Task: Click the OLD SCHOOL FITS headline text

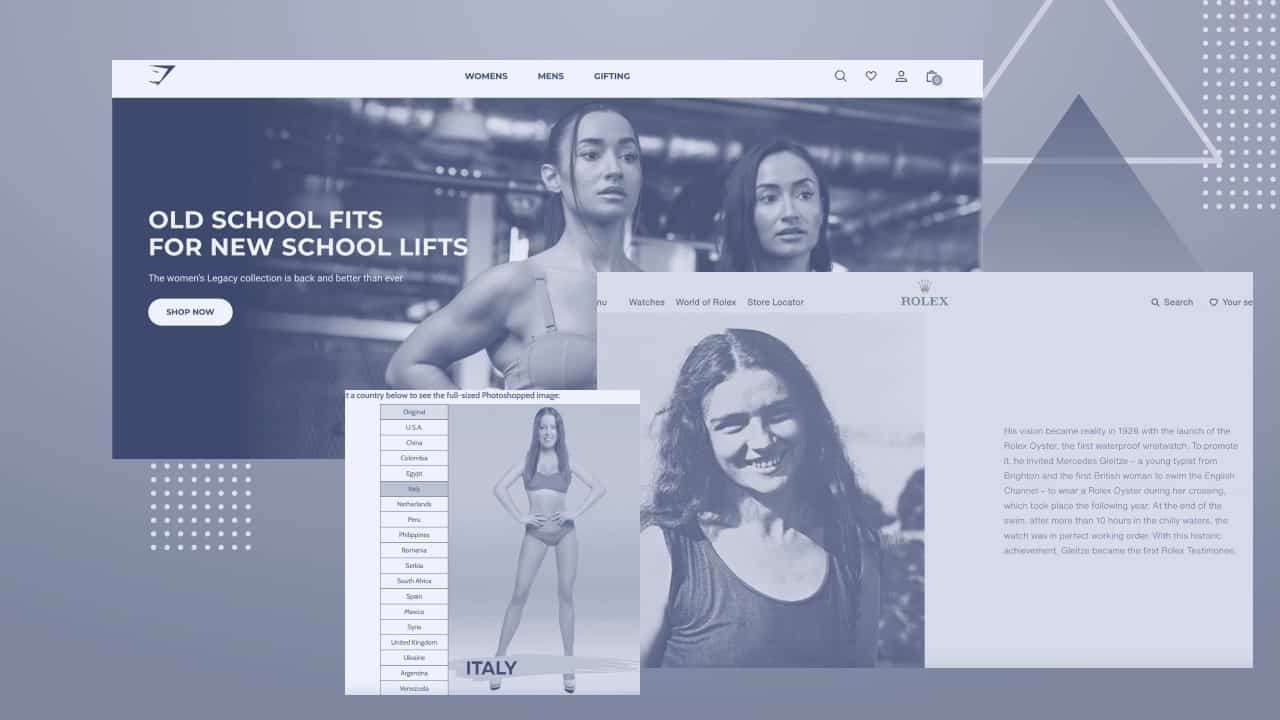Action: click(308, 233)
